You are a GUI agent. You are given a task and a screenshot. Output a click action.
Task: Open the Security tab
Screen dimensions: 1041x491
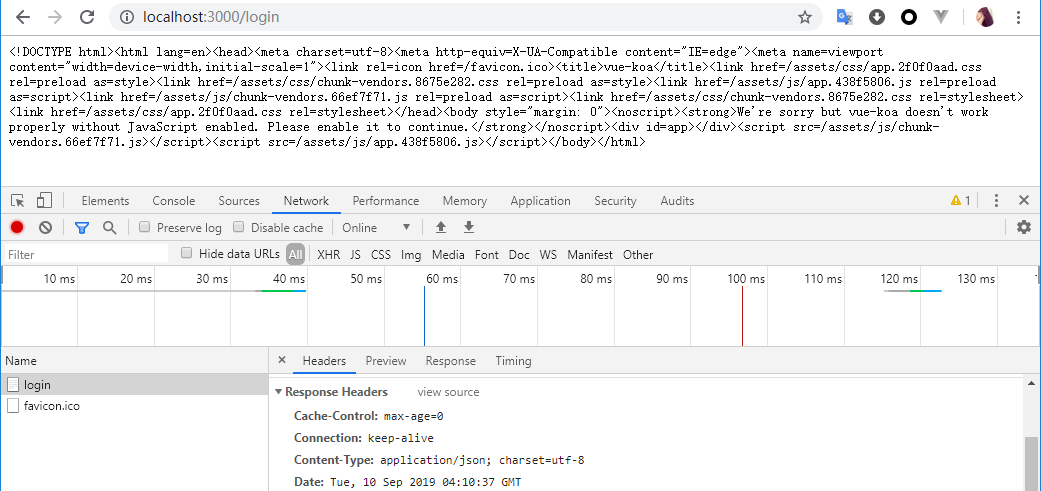pos(615,201)
